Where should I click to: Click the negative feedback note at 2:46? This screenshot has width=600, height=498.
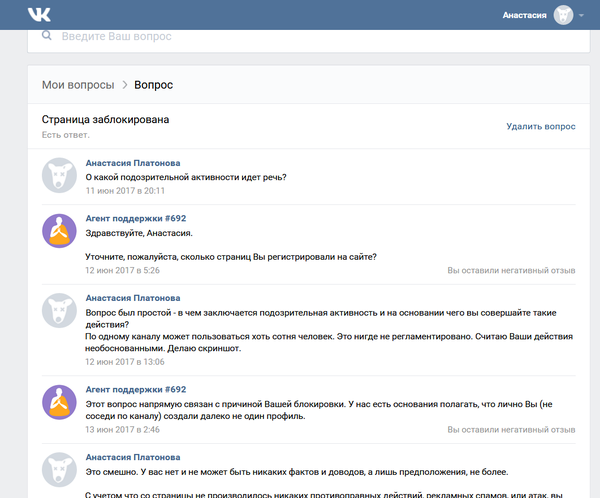tap(511, 428)
